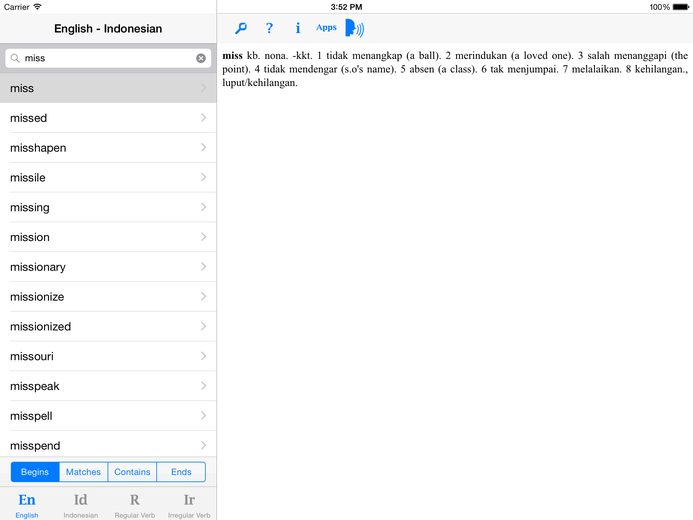Switch to the Irregular Verb tab
Screen dimensions: 693x520
tap(189, 505)
